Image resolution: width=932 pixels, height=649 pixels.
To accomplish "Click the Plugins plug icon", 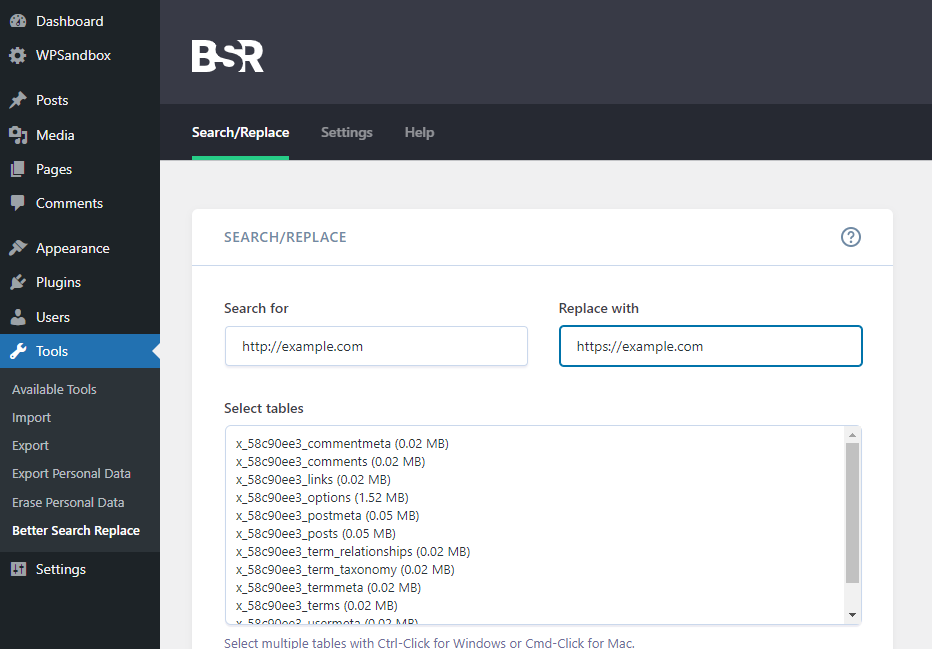I will (18, 282).
